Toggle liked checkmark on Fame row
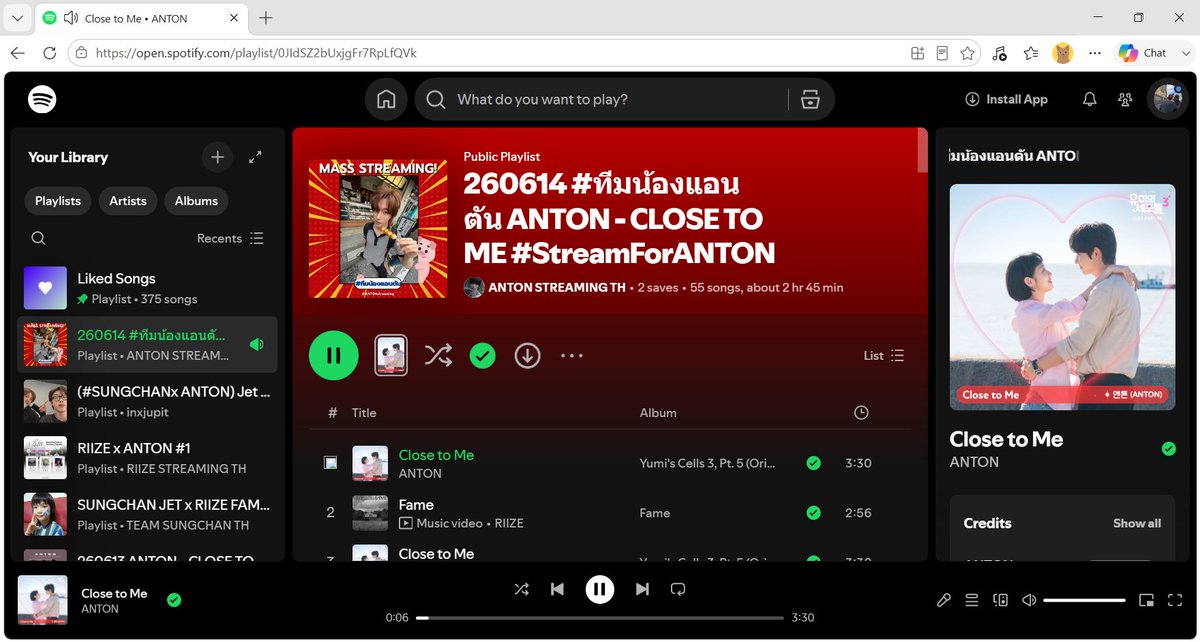Viewport: 1200px width, 642px height. click(813, 513)
